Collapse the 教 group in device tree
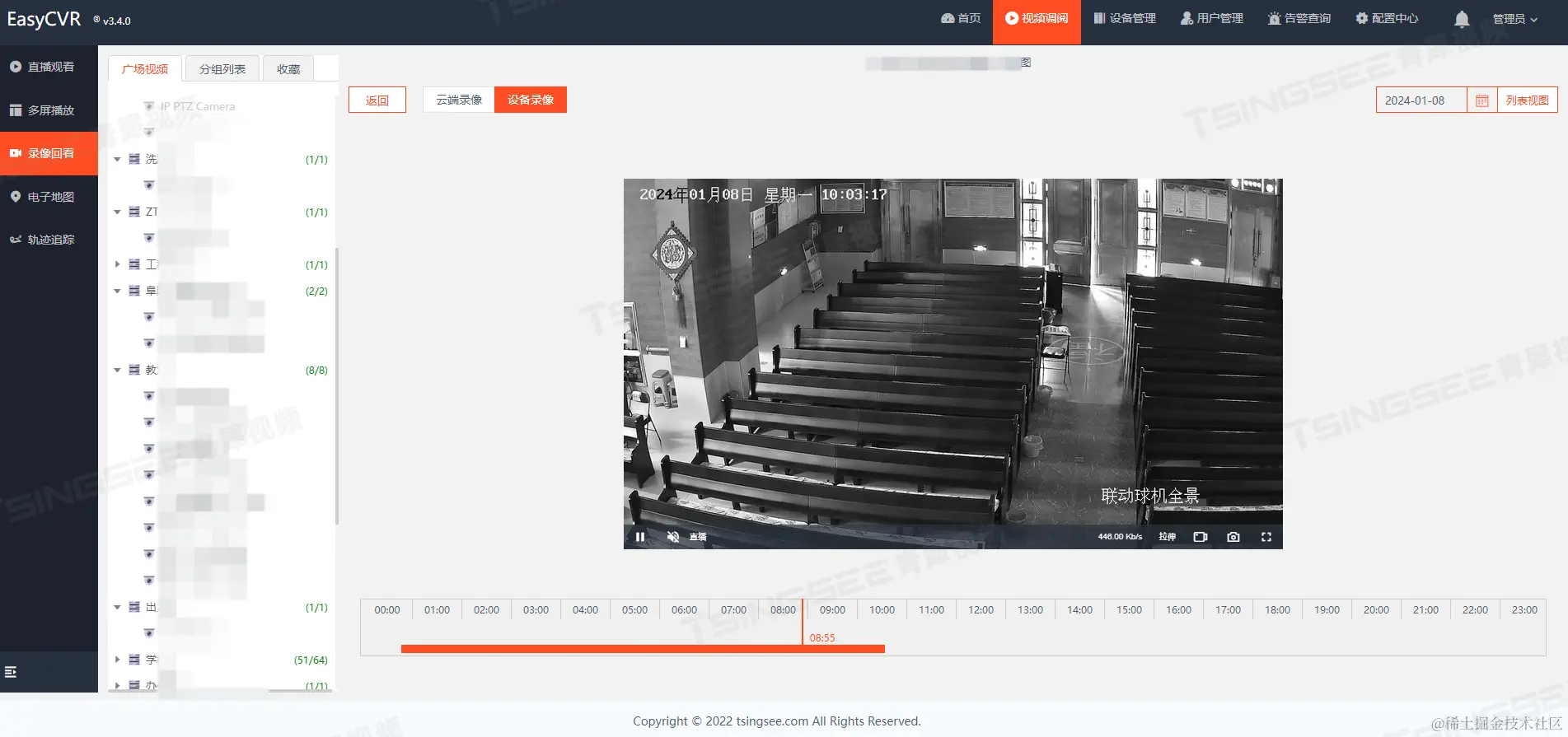Viewport: 1568px width, 737px height. click(117, 370)
